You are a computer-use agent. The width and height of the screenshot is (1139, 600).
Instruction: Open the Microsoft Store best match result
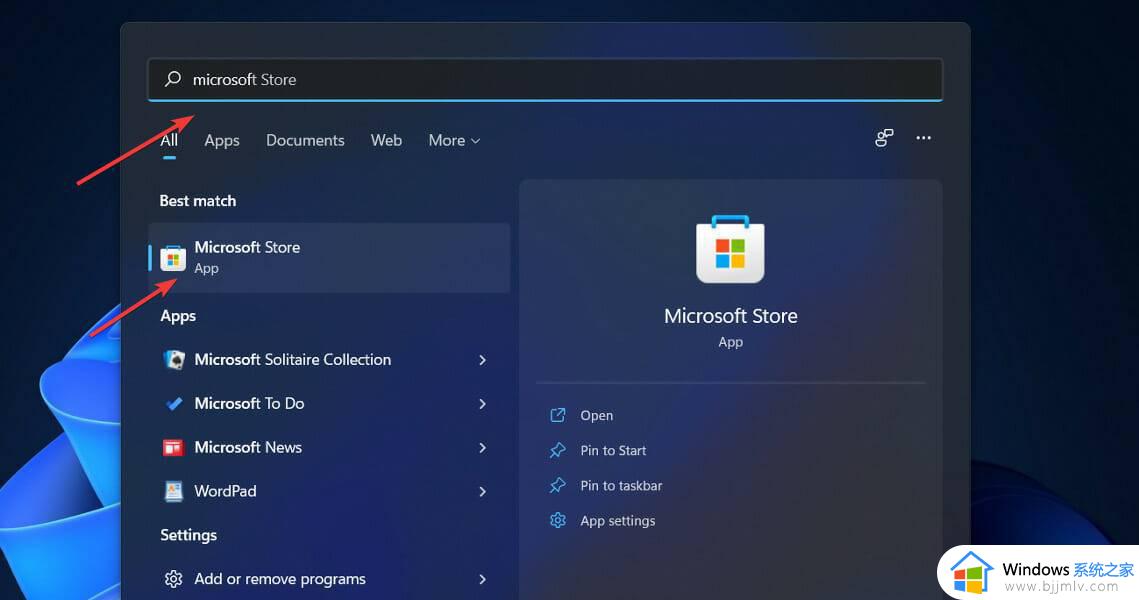(x=329, y=258)
